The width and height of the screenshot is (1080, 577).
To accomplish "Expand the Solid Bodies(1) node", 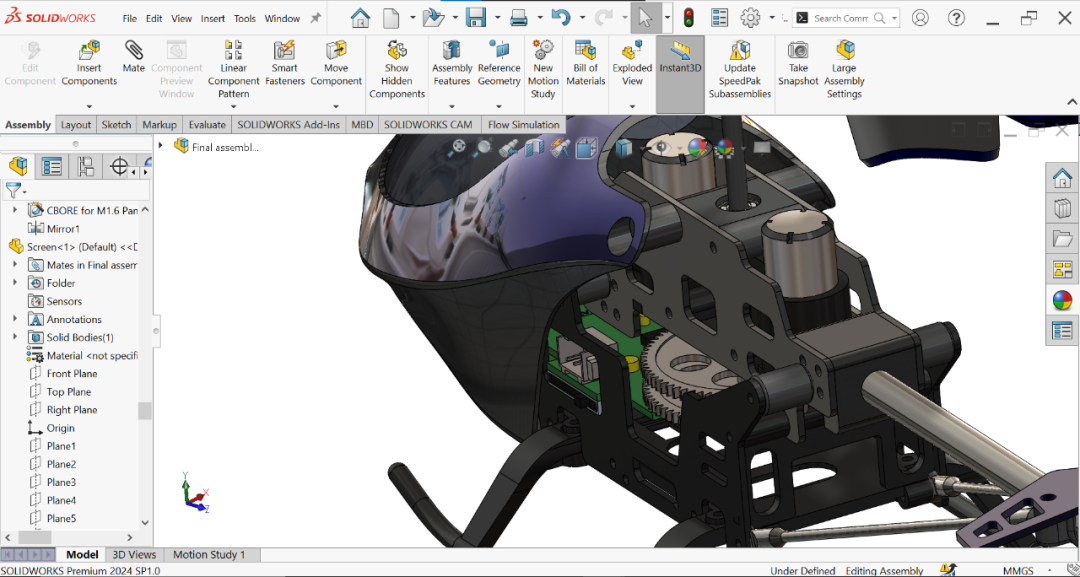I will click(15, 337).
